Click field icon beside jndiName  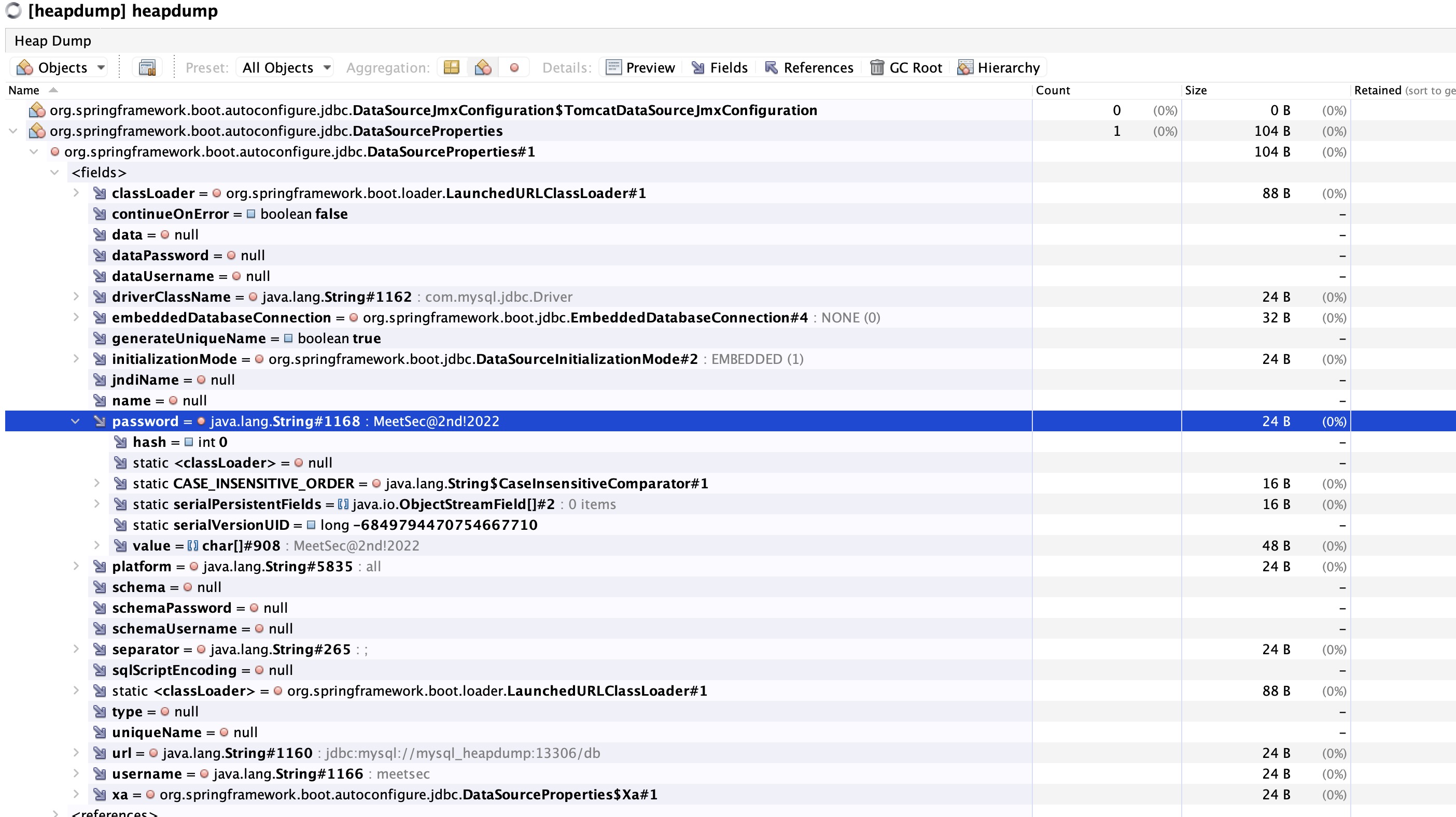tap(100, 379)
